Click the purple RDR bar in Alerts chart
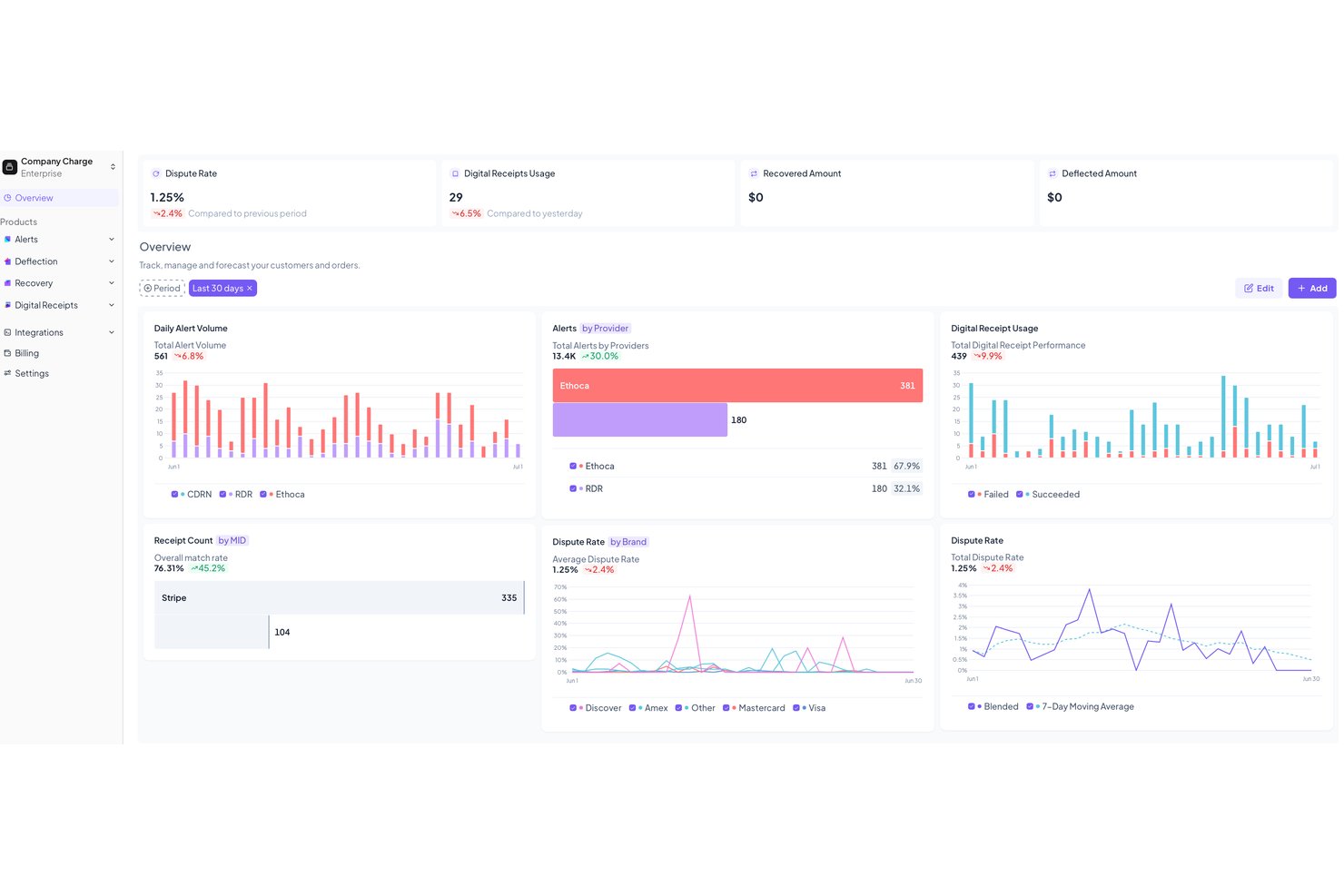This screenshot has height=896, width=1344. point(640,420)
